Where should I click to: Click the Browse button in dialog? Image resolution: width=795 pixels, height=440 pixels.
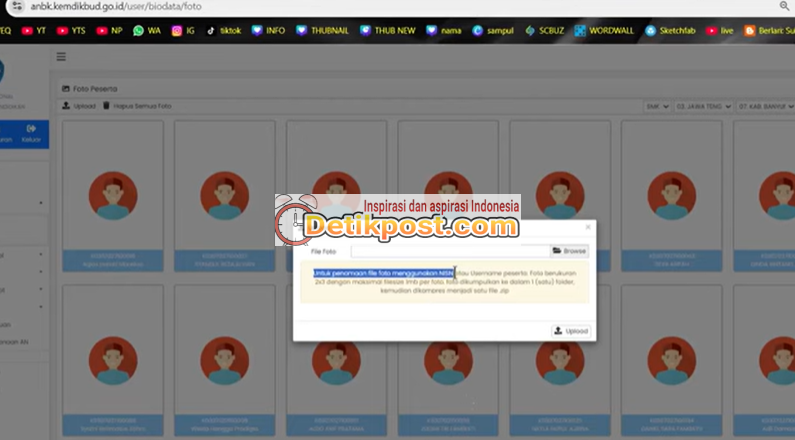tap(569, 251)
